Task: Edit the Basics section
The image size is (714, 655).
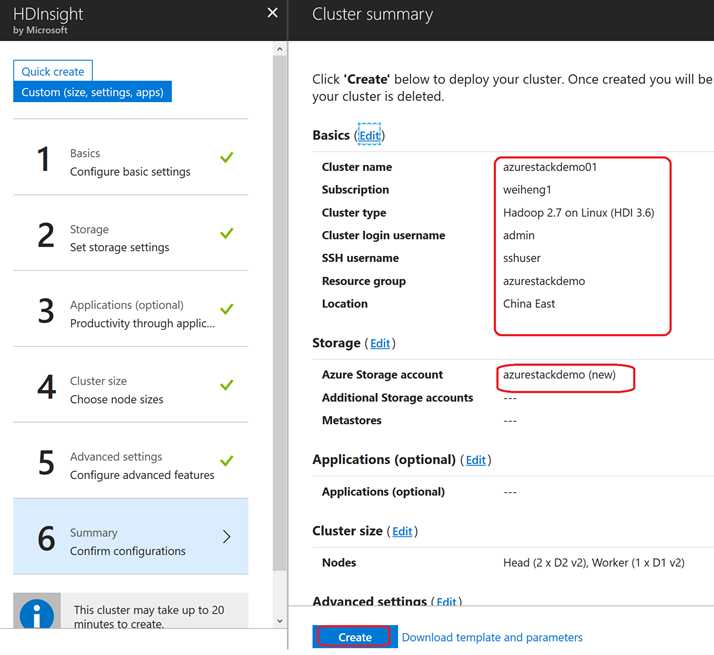Action: [x=369, y=135]
